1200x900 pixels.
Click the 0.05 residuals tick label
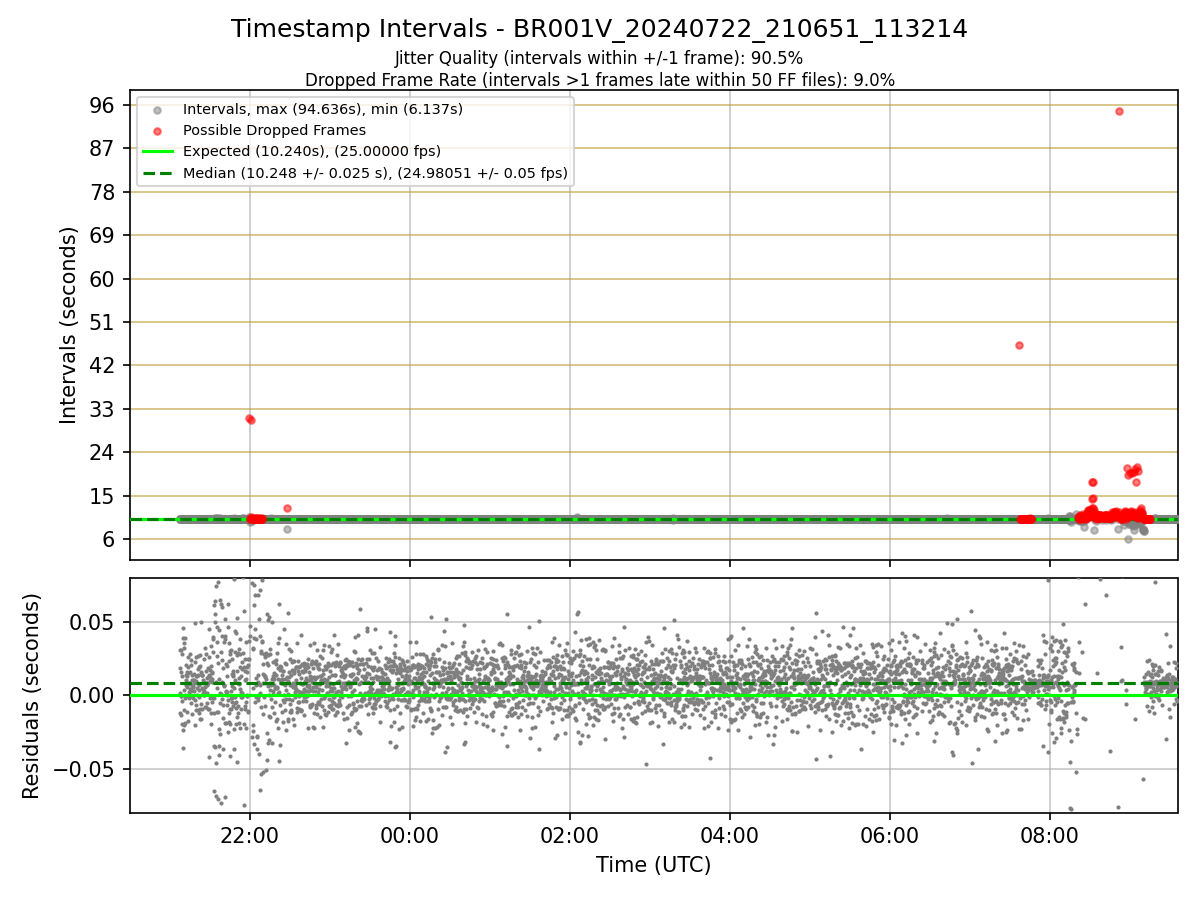tap(94, 622)
